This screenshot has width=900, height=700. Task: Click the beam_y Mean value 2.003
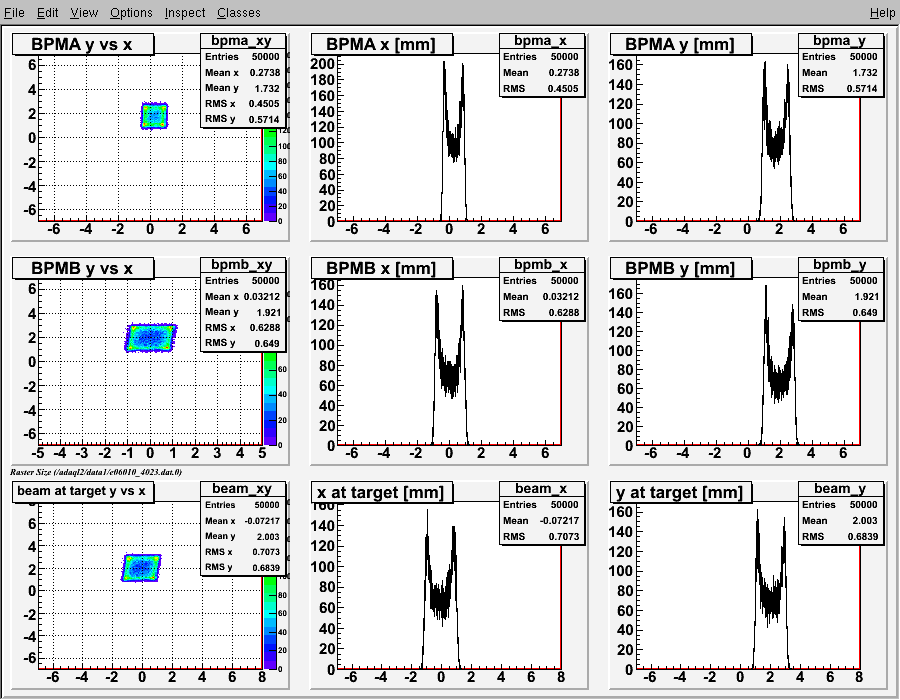pos(864,520)
